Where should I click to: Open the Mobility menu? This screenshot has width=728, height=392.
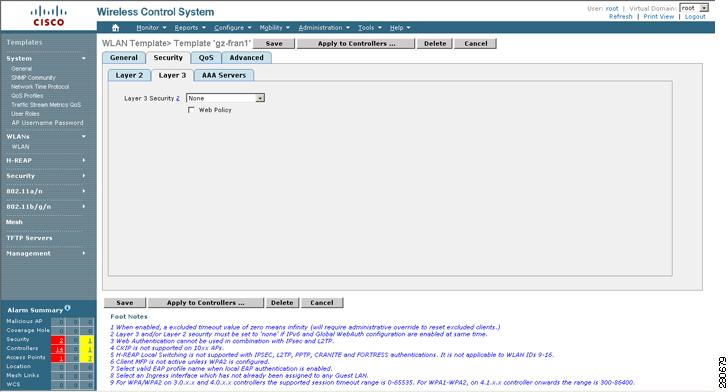[x=274, y=28]
